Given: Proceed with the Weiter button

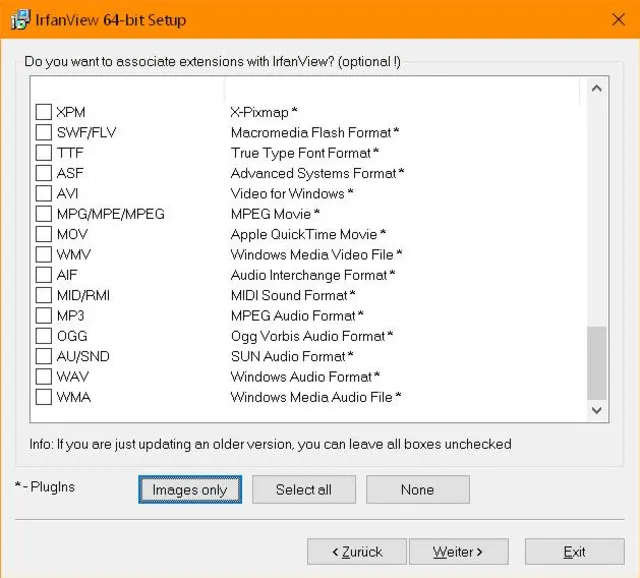Looking at the screenshot, I should [x=457, y=552].
